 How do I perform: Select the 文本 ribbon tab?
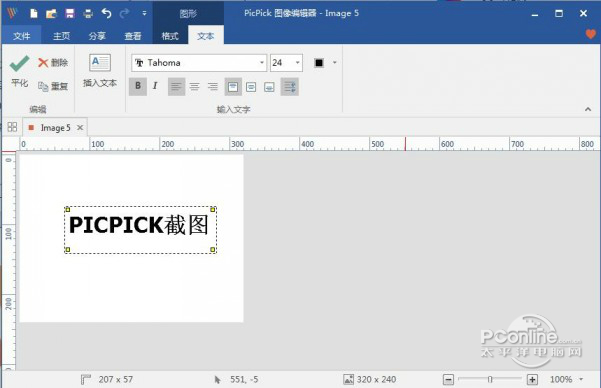206,36
